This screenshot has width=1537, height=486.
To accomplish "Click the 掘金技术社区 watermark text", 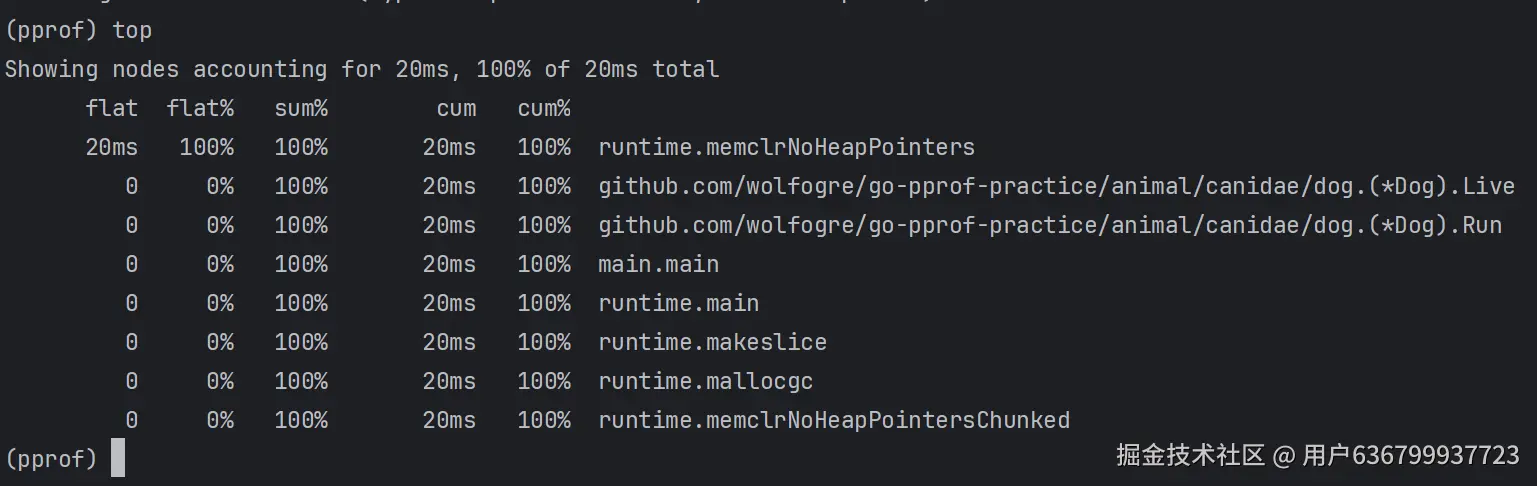I will [1190, 456].
